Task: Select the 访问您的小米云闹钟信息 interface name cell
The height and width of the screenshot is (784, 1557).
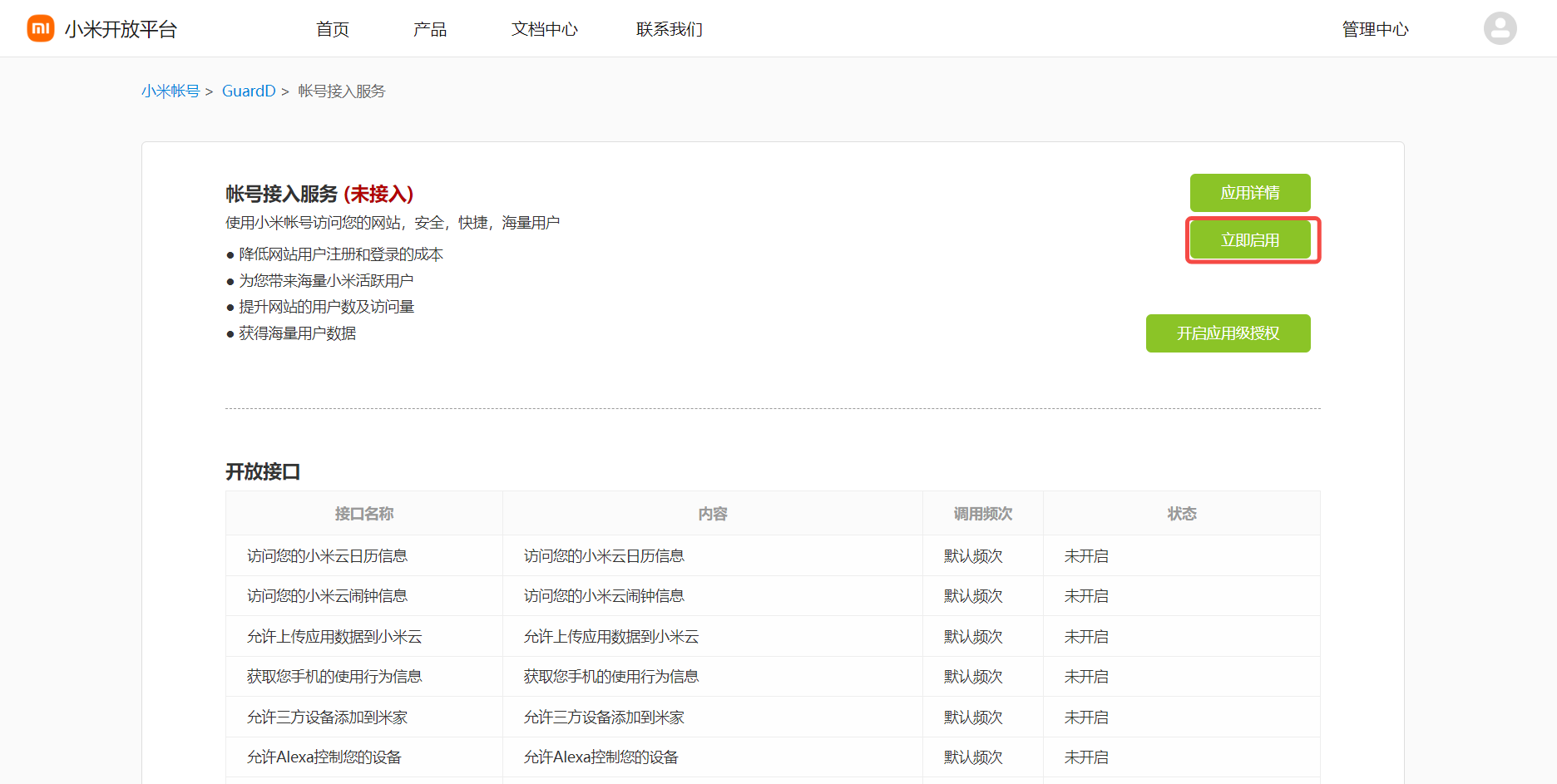Action: pos(327,596)
